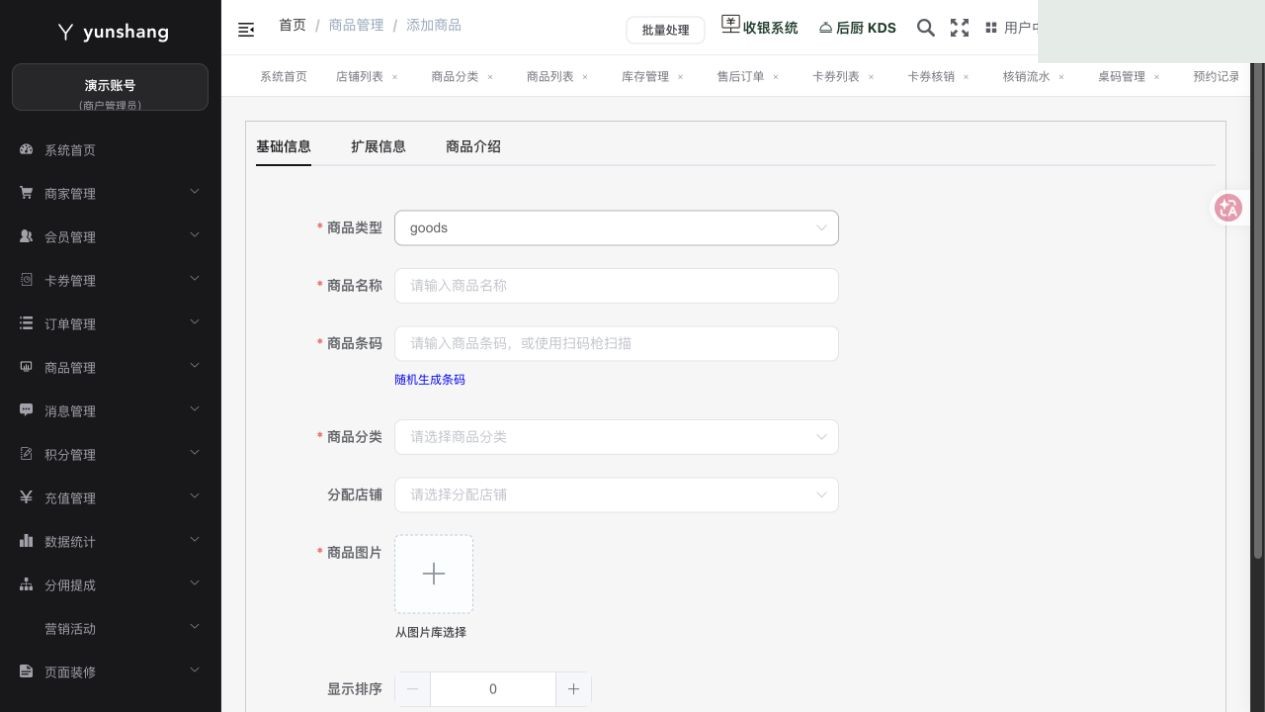Expand the 商家管理 menu chevron
Screen dimensions: 1265x712
[195, 192]
